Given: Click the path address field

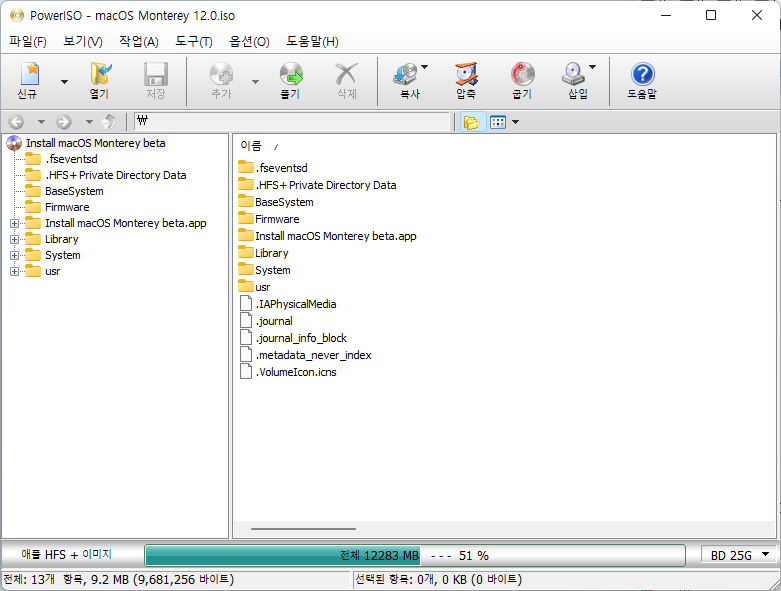Looking at the screenshot, I should [292, 121].
